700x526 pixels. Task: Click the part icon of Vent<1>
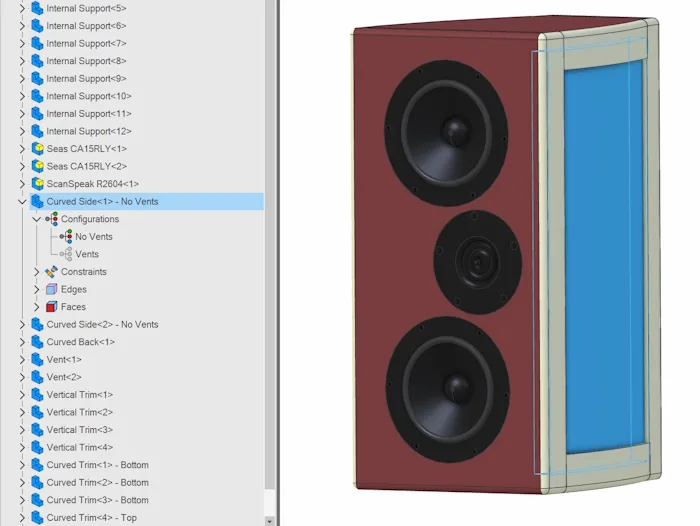click(38, 359)
